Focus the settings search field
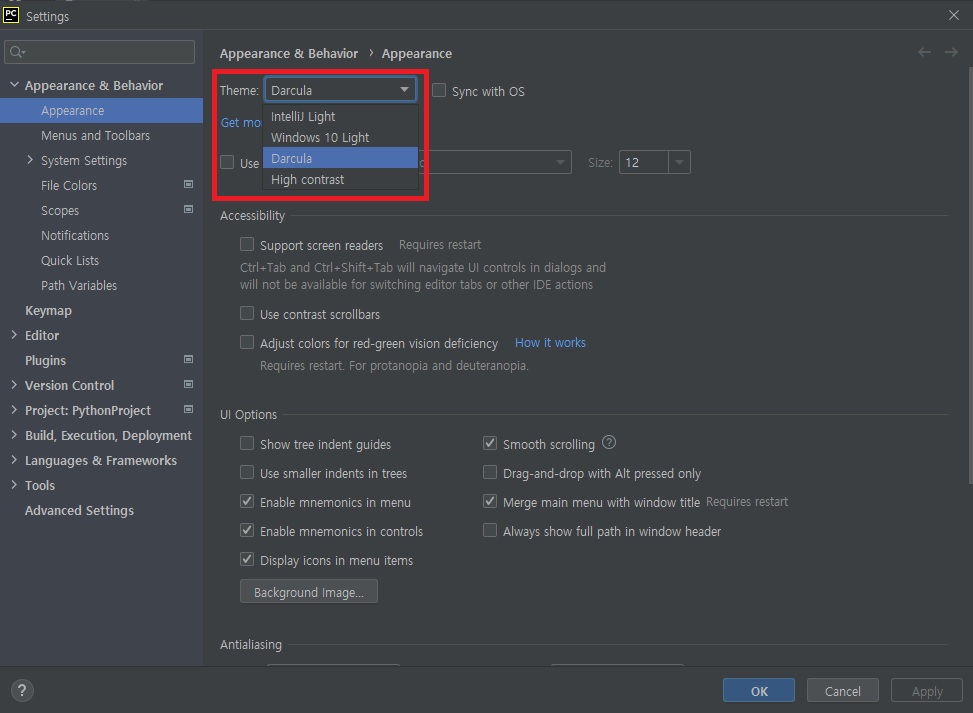This screenshot has width=973, height=713. (99, 52)
